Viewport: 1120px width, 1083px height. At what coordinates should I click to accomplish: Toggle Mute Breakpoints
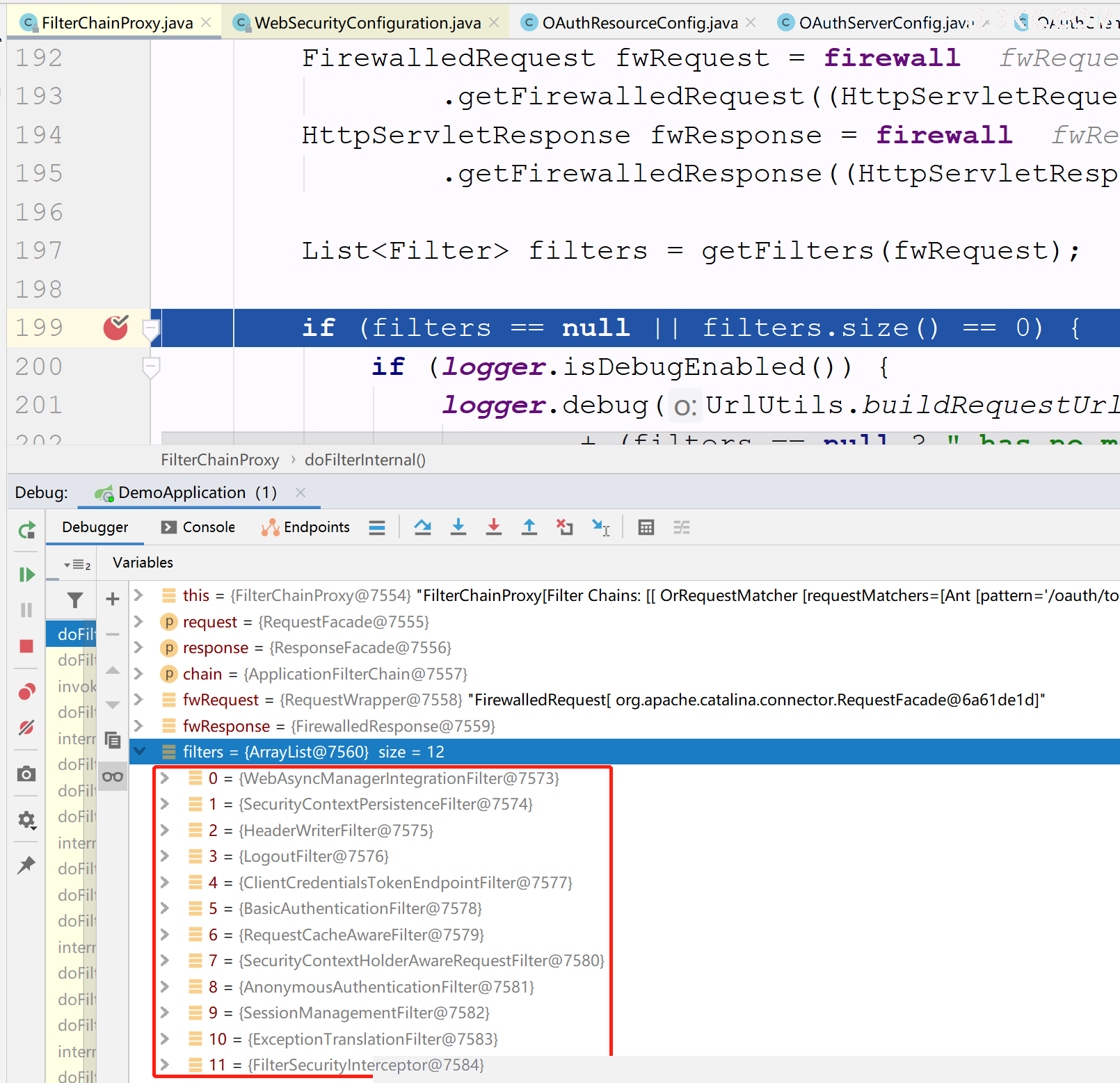pos(26,728)
